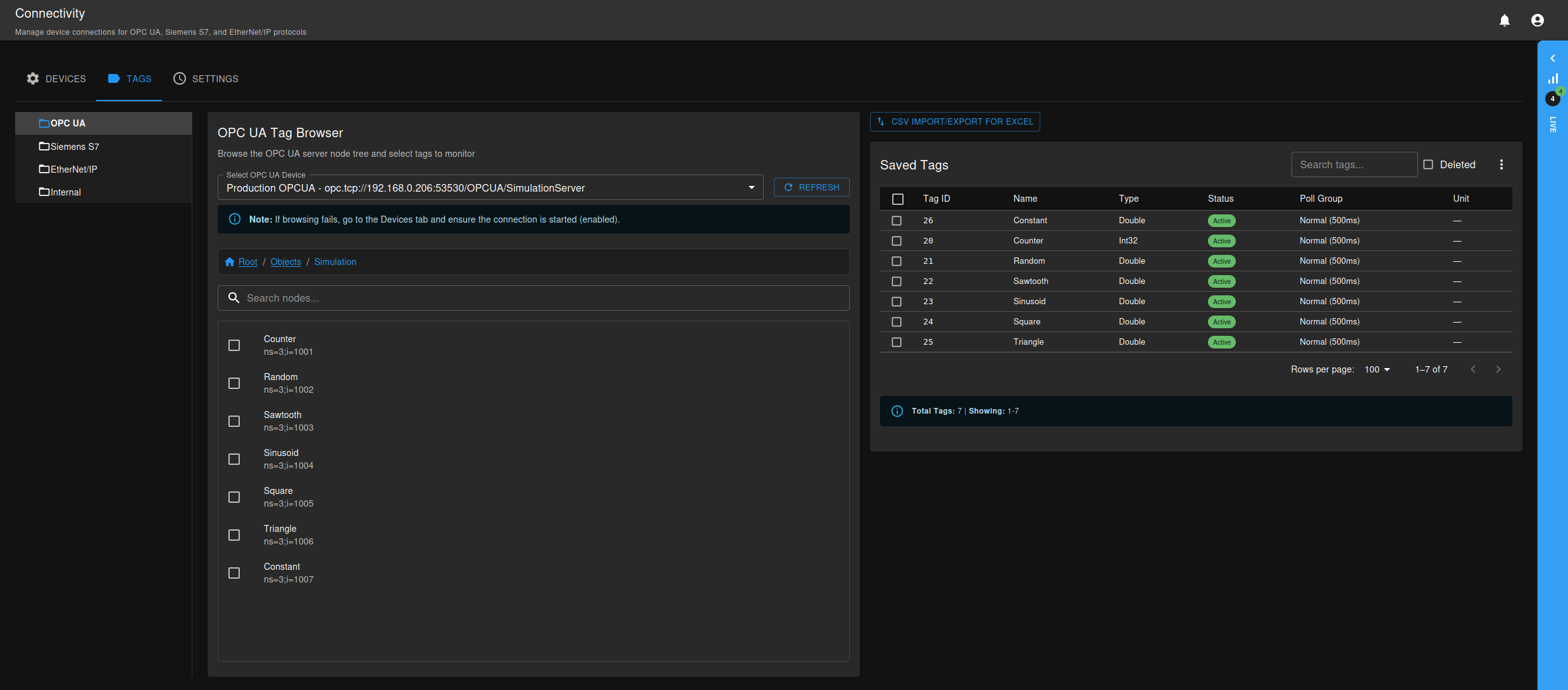Viewport: 1568px width, 690px height.
Task: Click the live values bar chart icon
Action: point(1553,78)
